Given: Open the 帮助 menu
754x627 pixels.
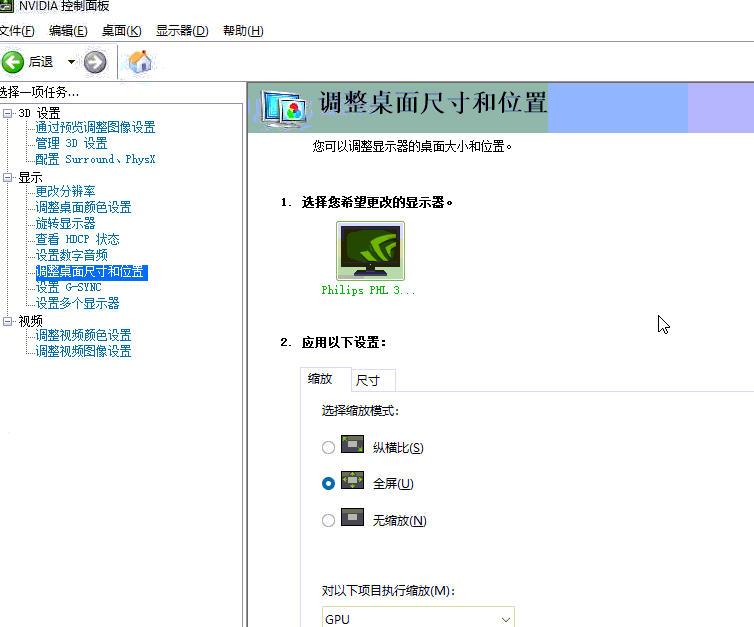Looking at the screenshot, I should (x=243, y=31).
